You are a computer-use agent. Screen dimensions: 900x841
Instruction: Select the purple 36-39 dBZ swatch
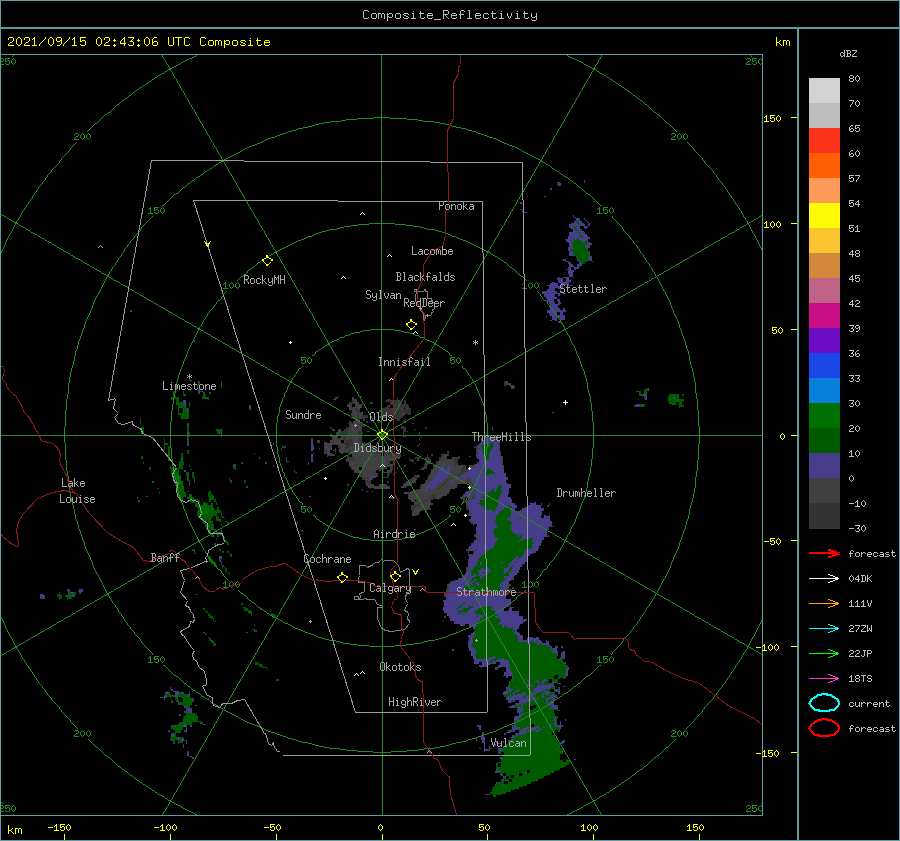pos(824,340)
